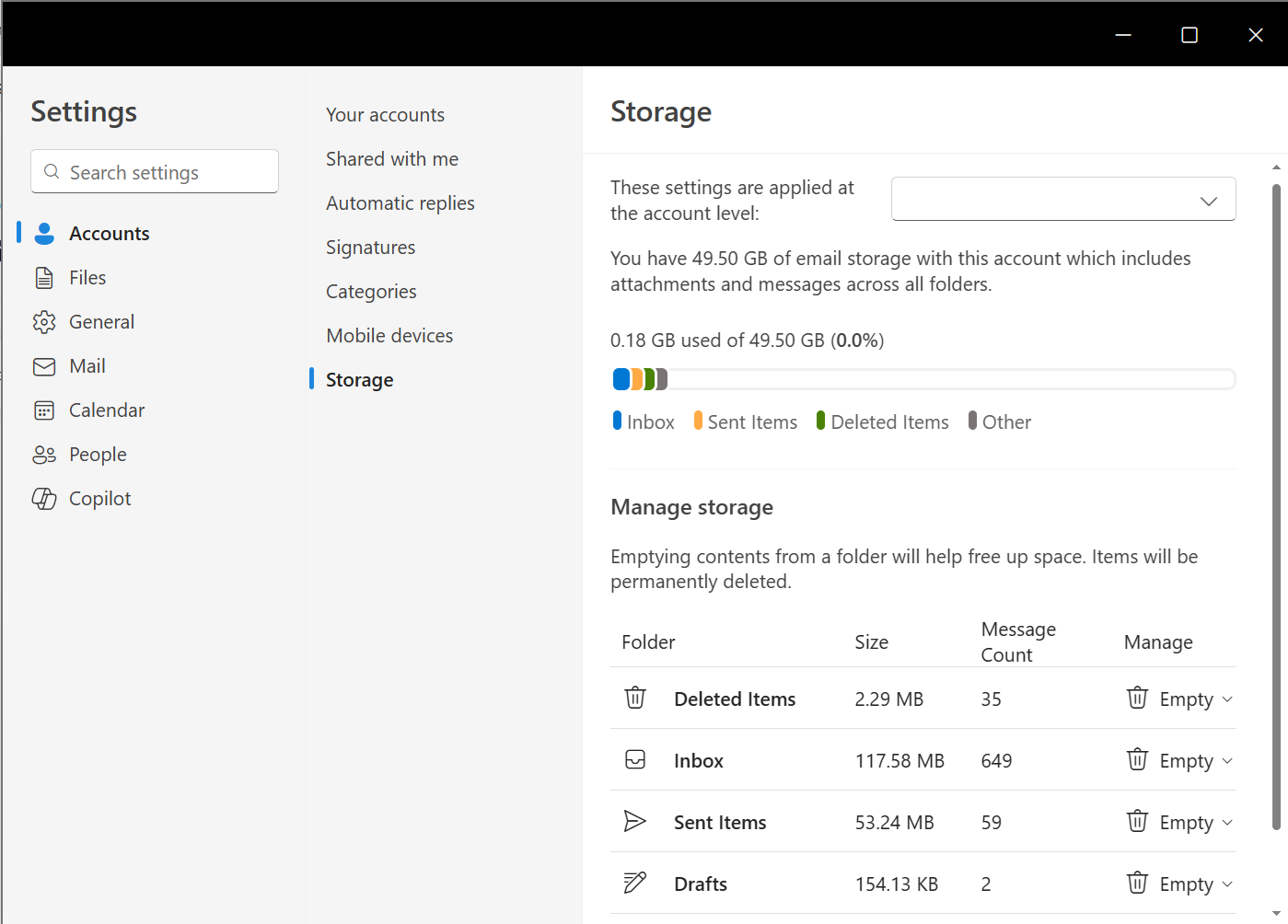This screenshot has width=1288, height=924.
Task: Expand Empty chevron for Deleted Items
Action: tap(1227, 699)
